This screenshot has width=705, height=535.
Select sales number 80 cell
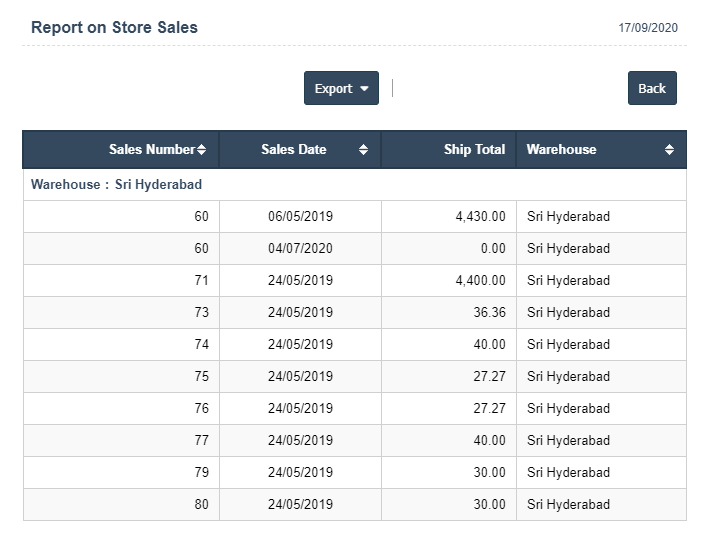coord(201,505)
